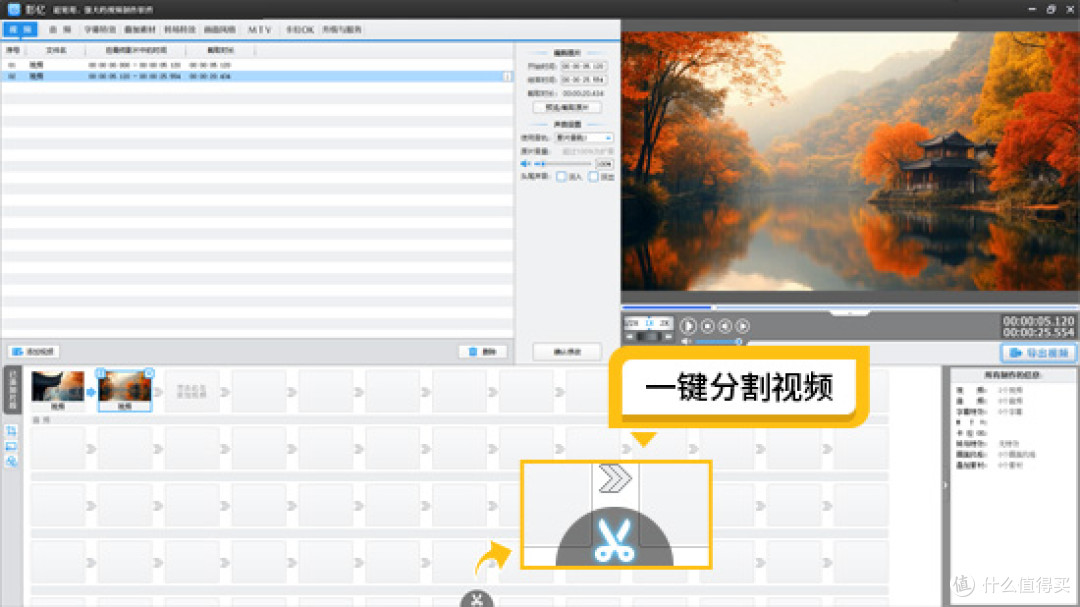Click the empty add-video placeholder after clips
This screenshot has width=1080, height=607.
pos(191,392)
